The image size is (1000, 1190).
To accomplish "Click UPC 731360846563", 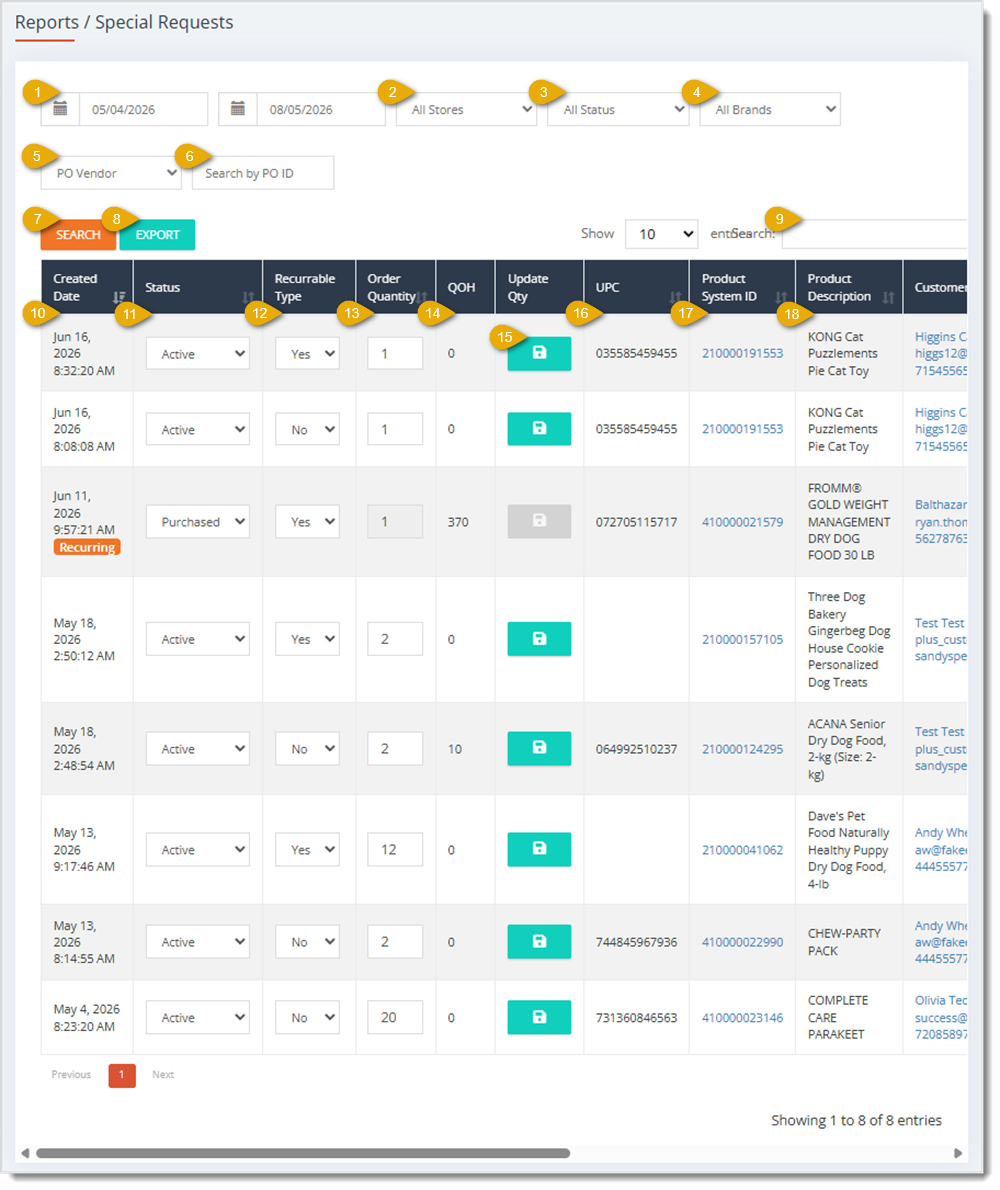I will [x=636, y=1018].
